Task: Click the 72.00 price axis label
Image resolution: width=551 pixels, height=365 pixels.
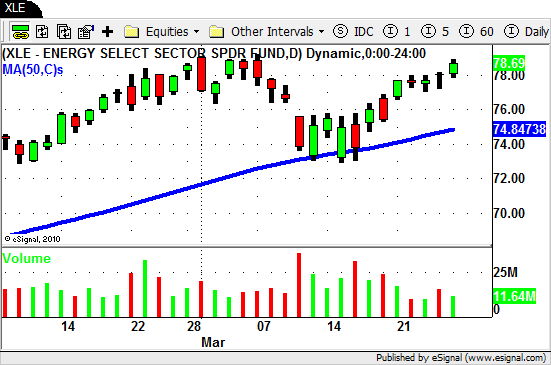Action: tap(509, 178)
